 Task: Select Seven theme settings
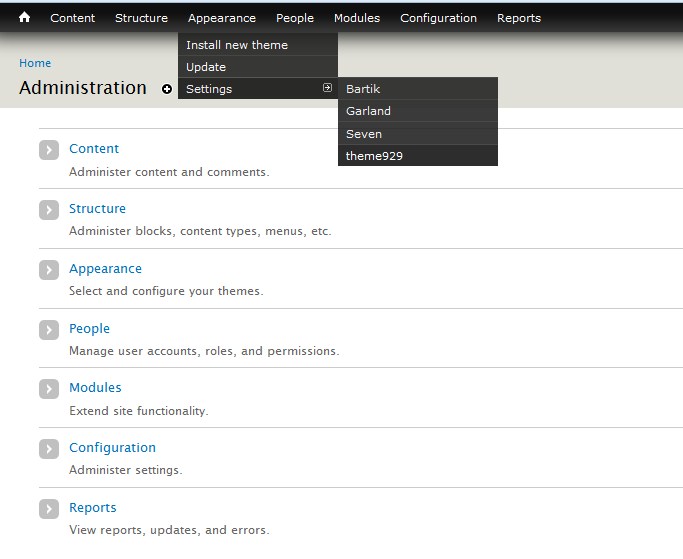(418, 133)
